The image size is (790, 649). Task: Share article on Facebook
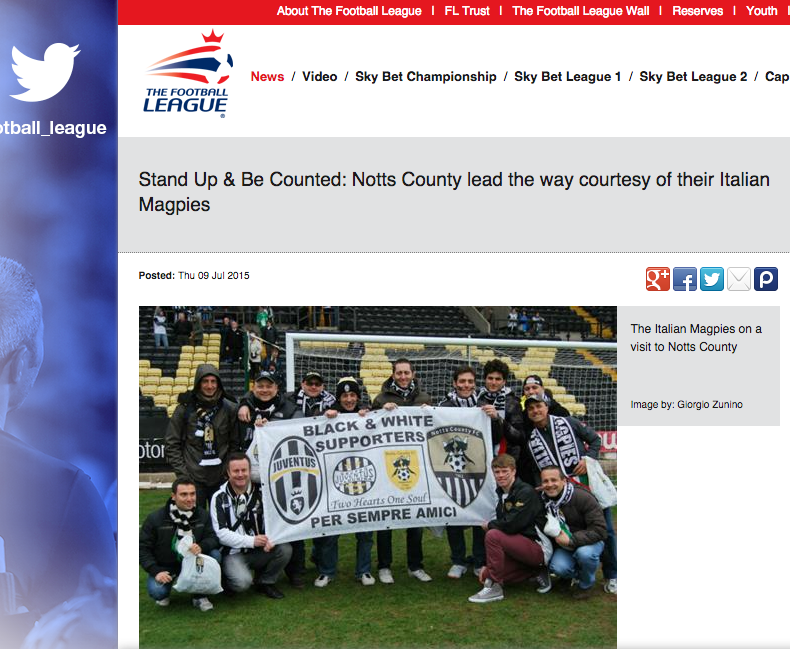tap(685, 279)
